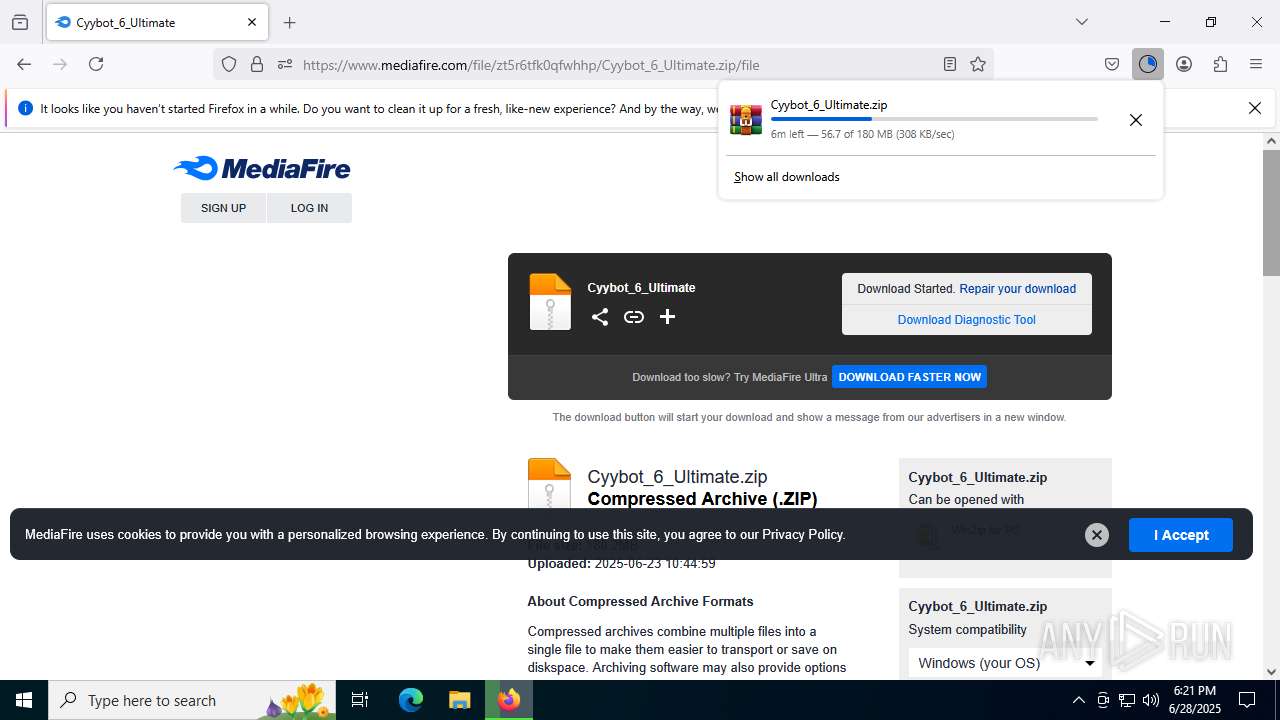1280x720 pixels.
Task: Open Firefox application menu
Action: click(1256, 64)
